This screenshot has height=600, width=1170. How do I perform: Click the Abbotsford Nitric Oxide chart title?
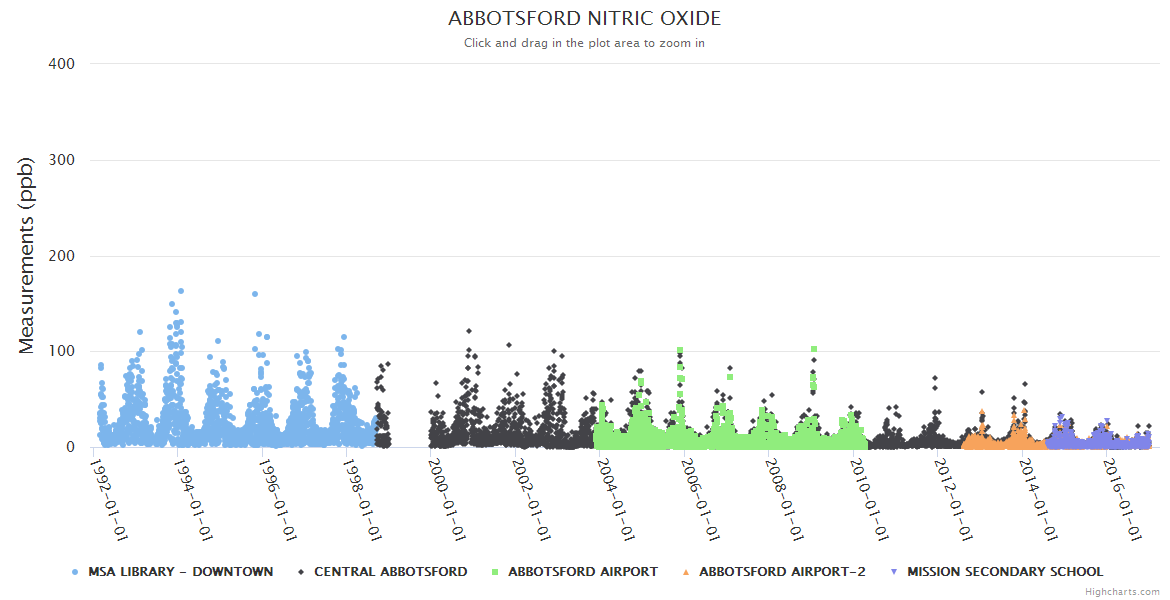(x=584, y=19)
